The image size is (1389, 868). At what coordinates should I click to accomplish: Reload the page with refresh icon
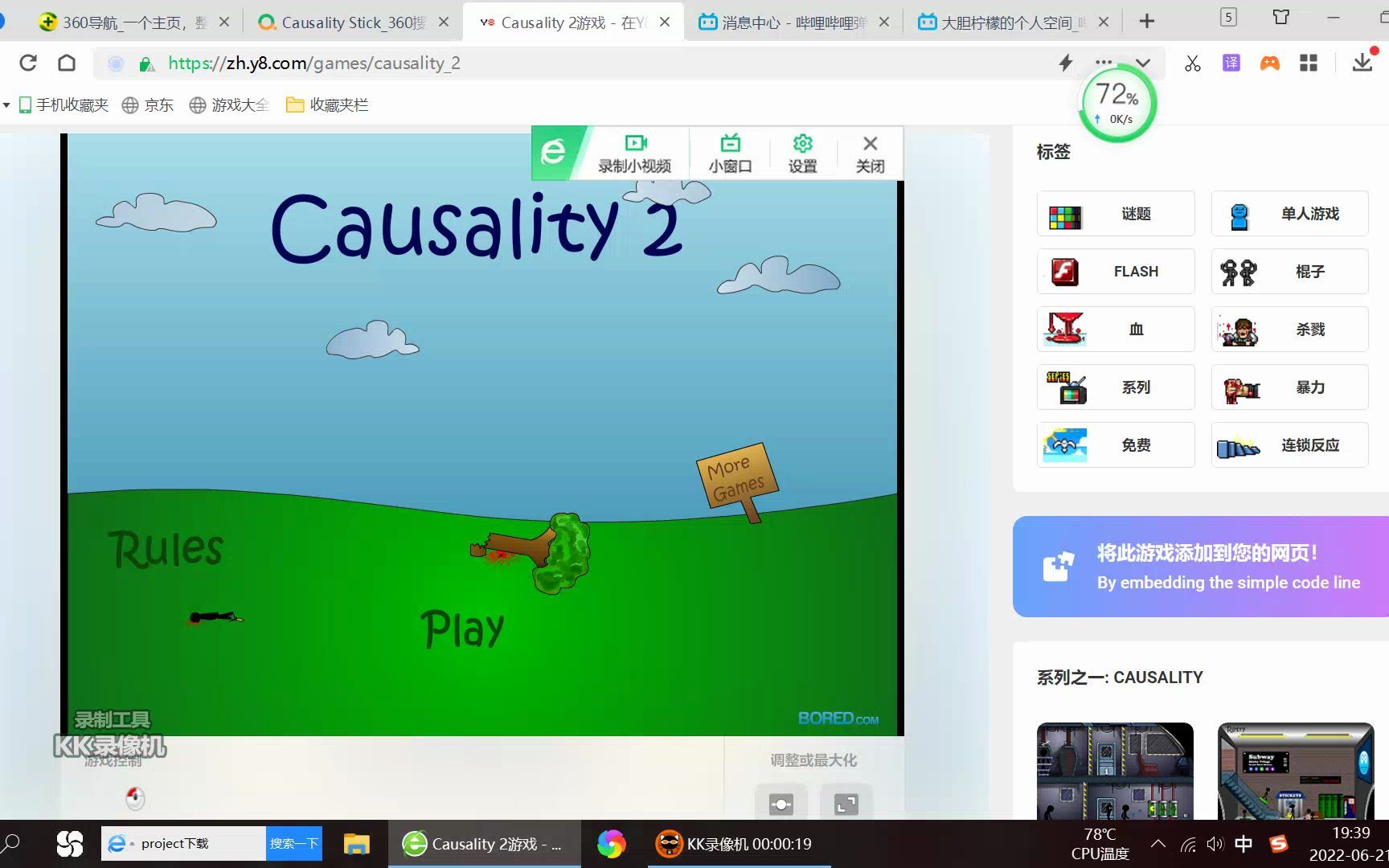tap(28, 63)
